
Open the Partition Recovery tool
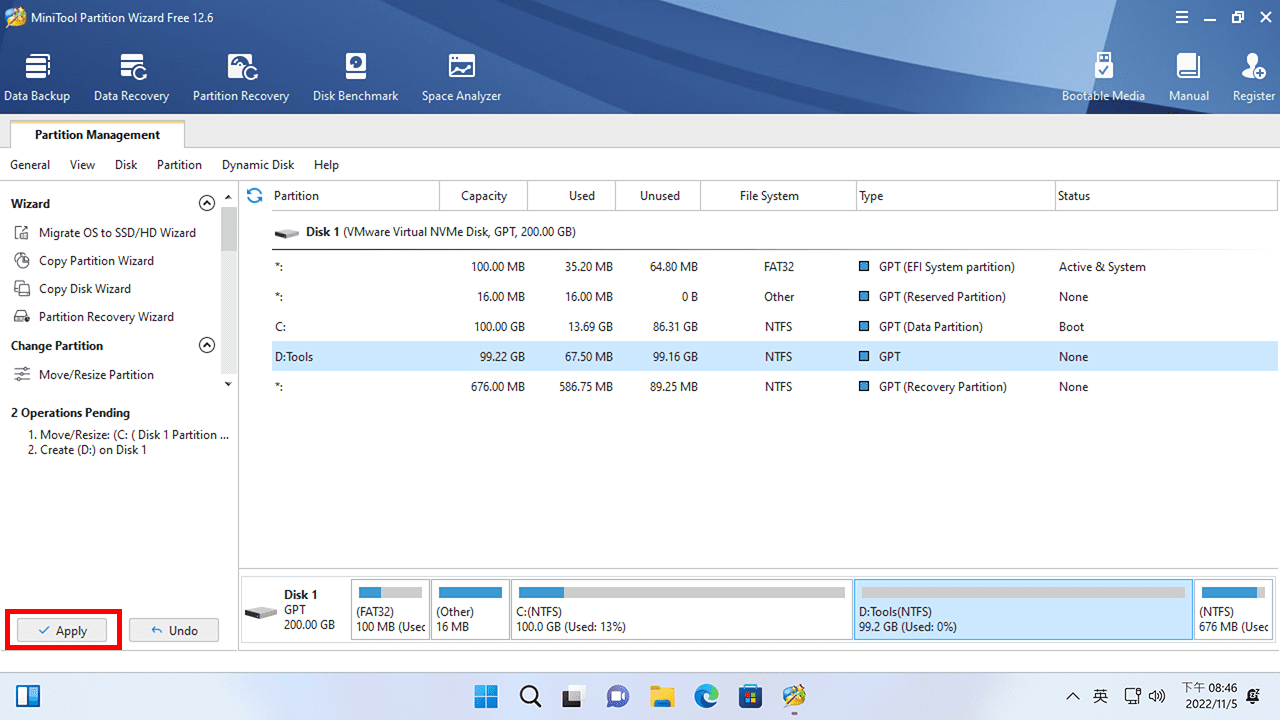pyautogui.click(x=240, y=75)
